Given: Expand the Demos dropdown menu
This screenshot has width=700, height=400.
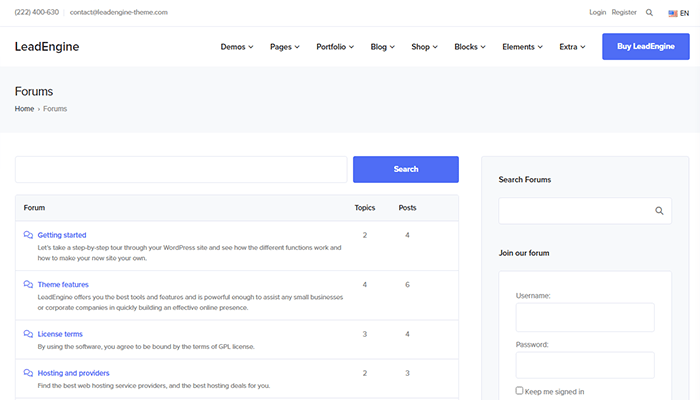Looking at the screenshot, I should click(237, 47).
